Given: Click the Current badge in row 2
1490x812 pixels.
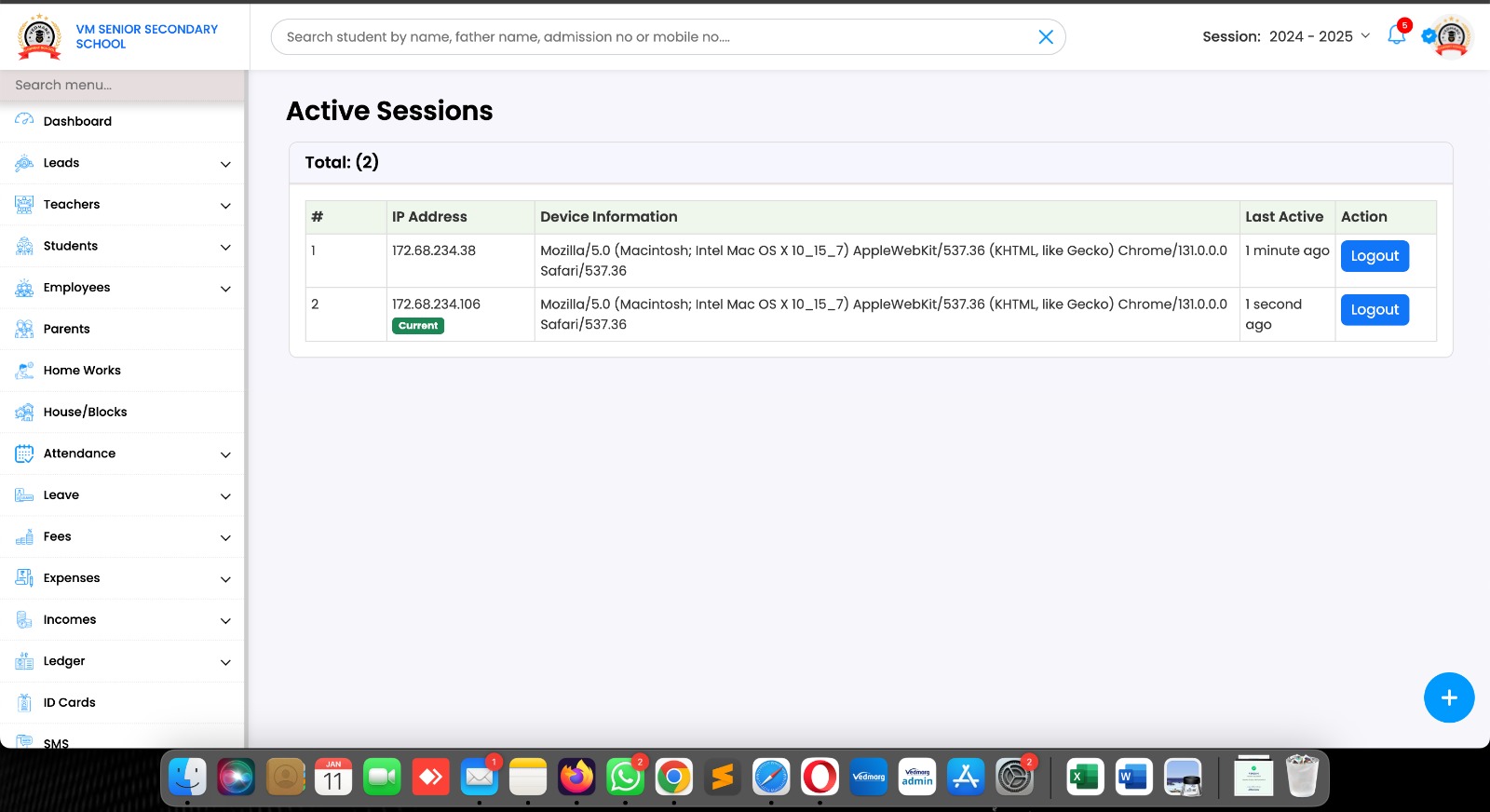Looking at the screenshot, I should coord(418,326).
